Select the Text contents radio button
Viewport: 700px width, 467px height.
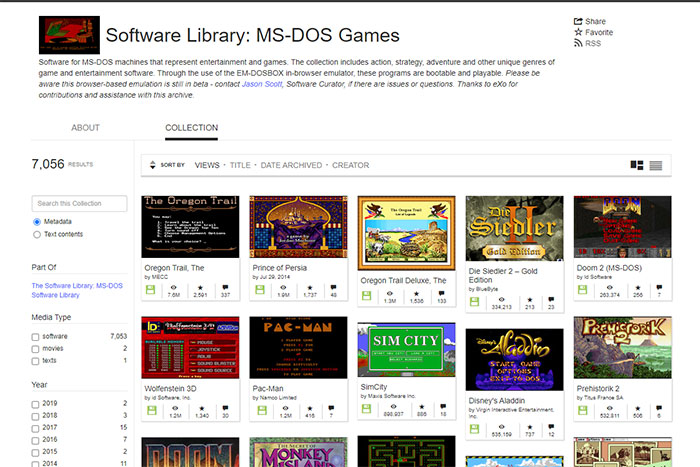[37, 234]
